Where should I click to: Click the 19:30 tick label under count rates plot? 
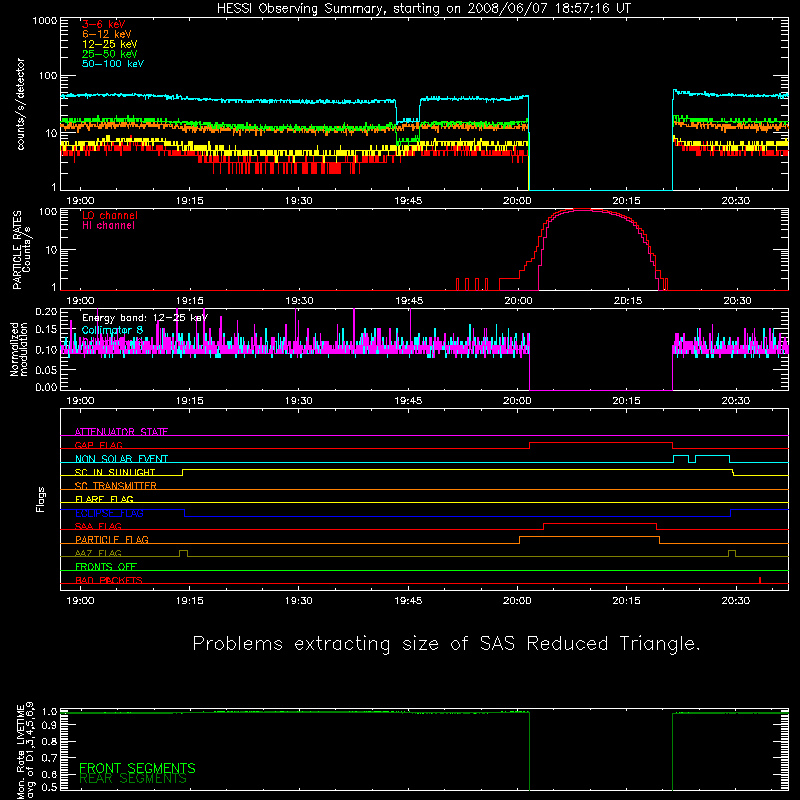point(298,201)
